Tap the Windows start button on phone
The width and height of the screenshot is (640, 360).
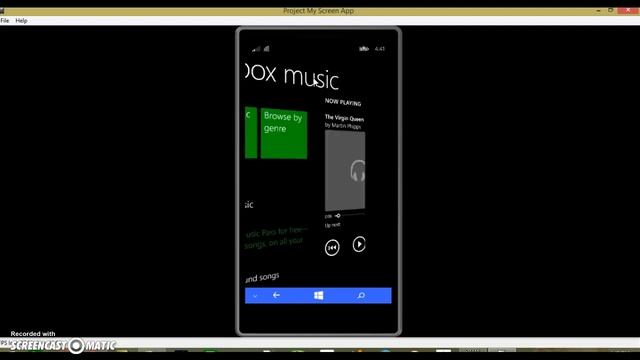point(319,295)
